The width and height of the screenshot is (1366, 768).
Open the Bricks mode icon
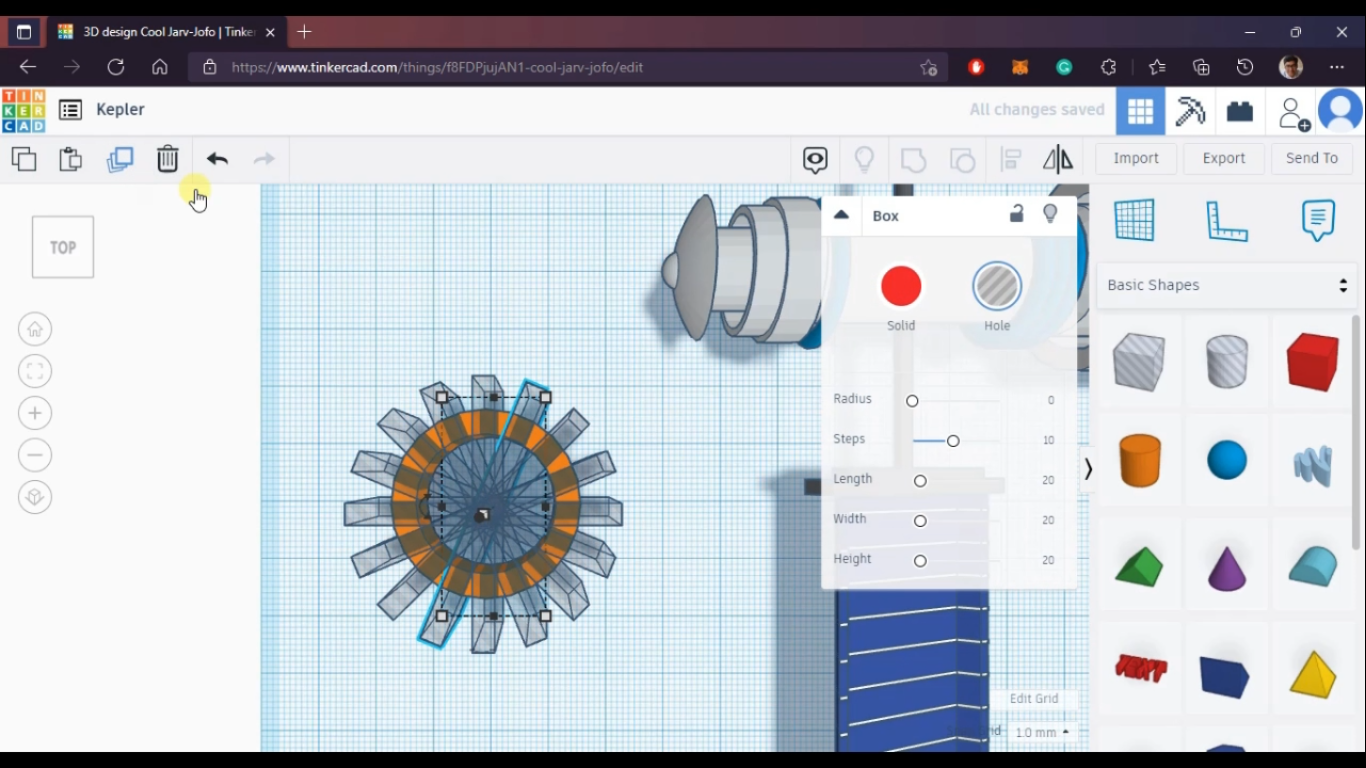[x=1240, y=111]
